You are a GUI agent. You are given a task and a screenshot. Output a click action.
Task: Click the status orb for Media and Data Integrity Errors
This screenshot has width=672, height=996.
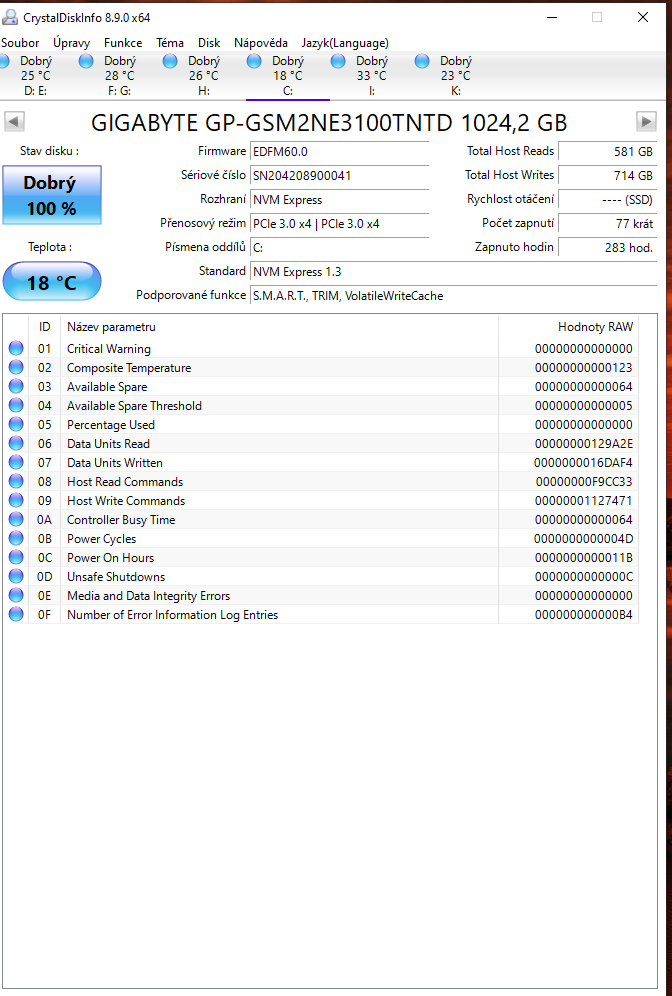pyautogui.click(x=16, y=596)
